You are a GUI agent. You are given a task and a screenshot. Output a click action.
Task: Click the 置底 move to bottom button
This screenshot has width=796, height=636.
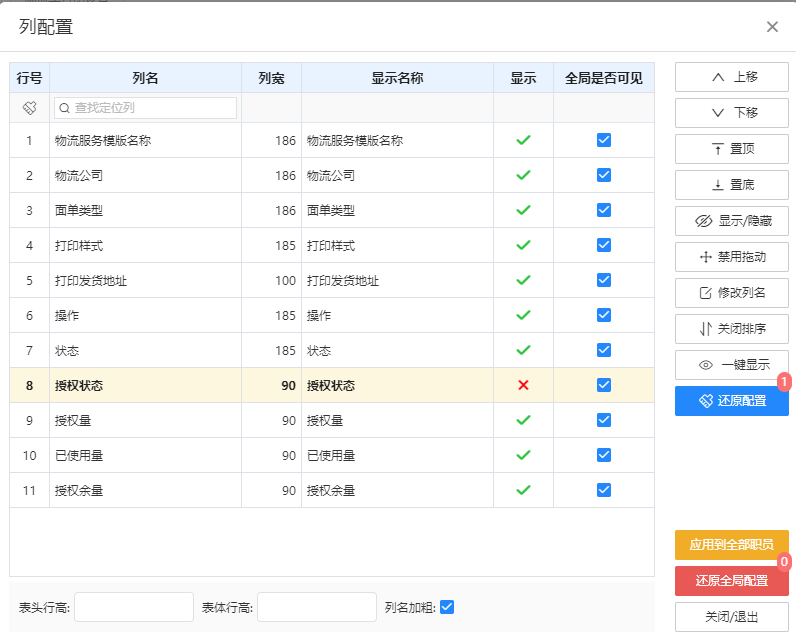pyautogui.click(x=732, y=185)
